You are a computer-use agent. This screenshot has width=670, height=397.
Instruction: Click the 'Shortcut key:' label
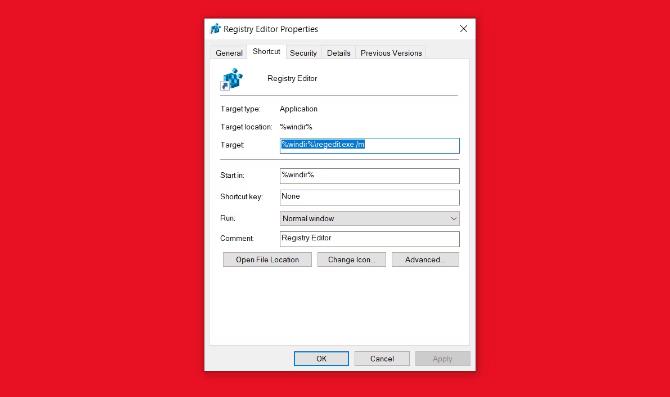point(241,197)
